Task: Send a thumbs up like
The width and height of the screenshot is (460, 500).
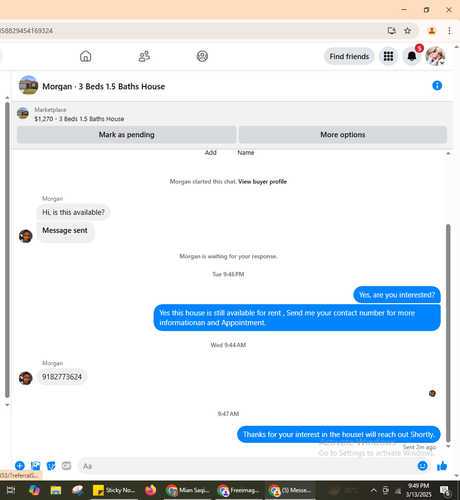Action: (442, 466)
